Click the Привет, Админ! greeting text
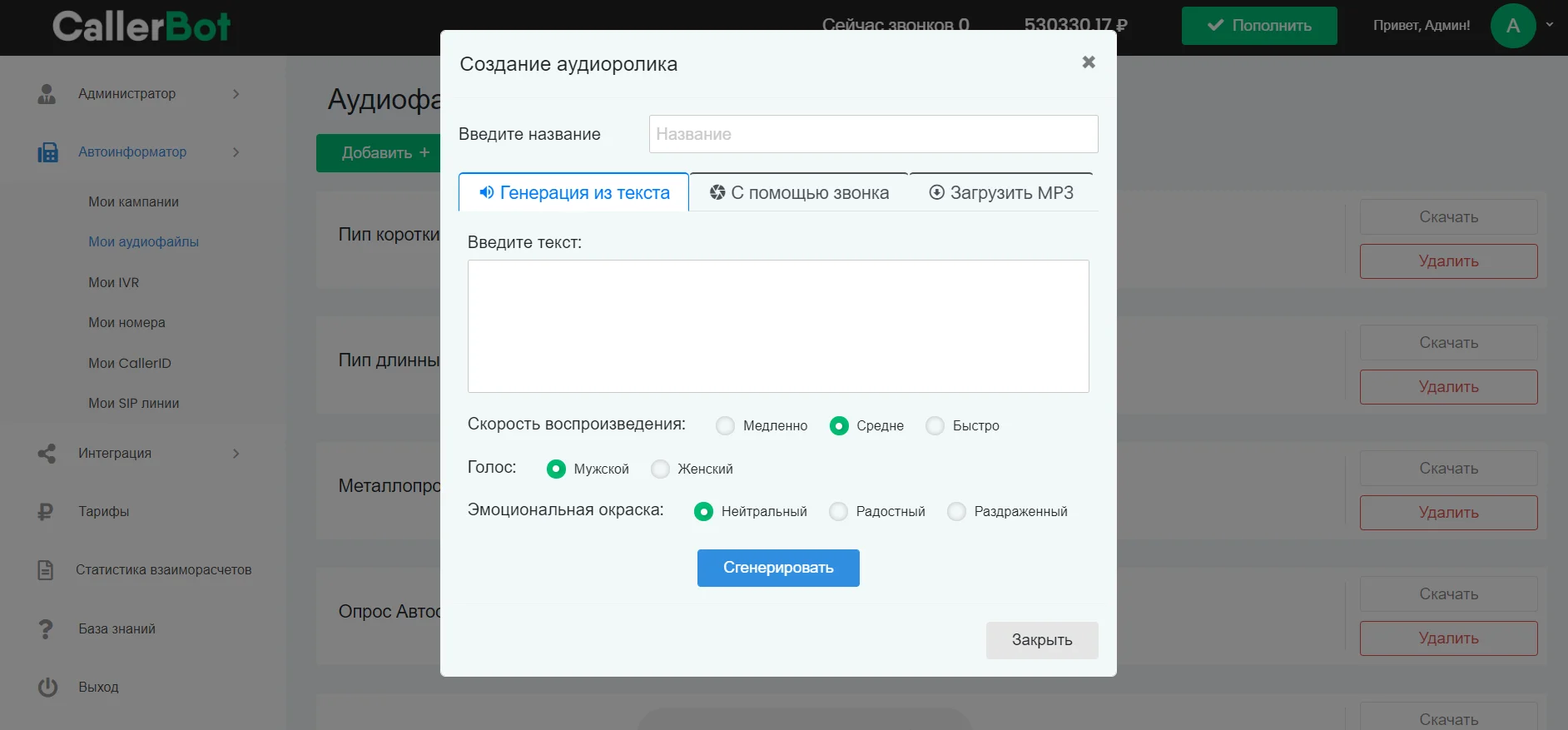 tap(1422, 26)
